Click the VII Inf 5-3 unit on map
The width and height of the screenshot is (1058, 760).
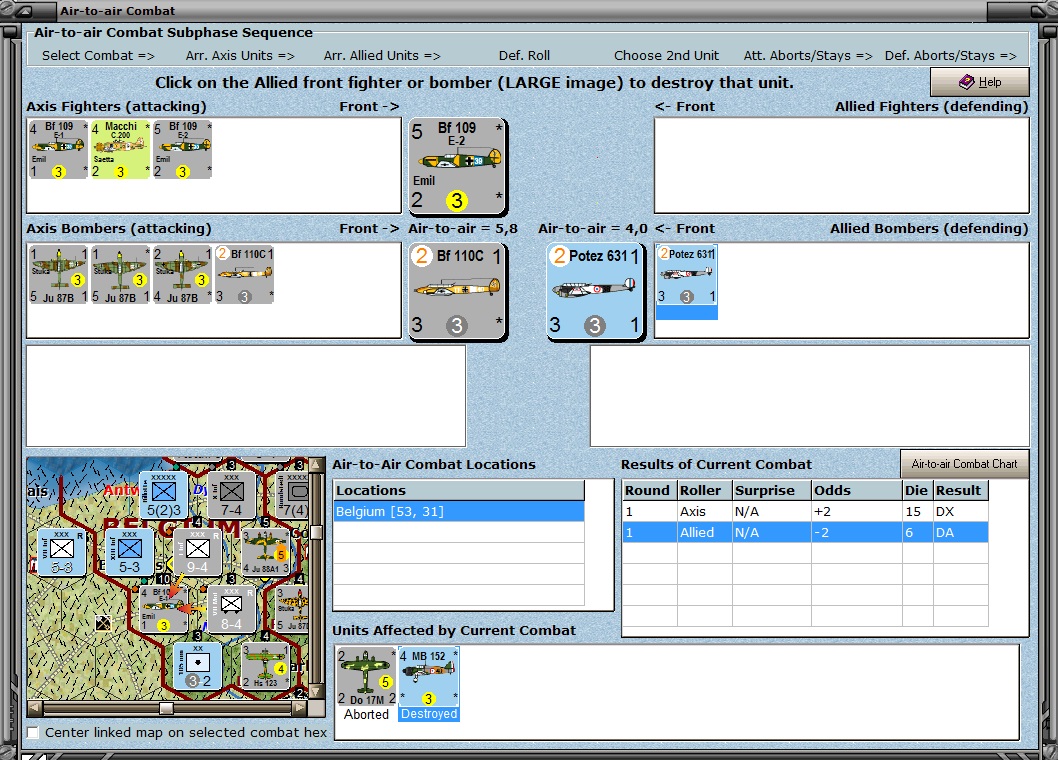[x=61, y=553]
